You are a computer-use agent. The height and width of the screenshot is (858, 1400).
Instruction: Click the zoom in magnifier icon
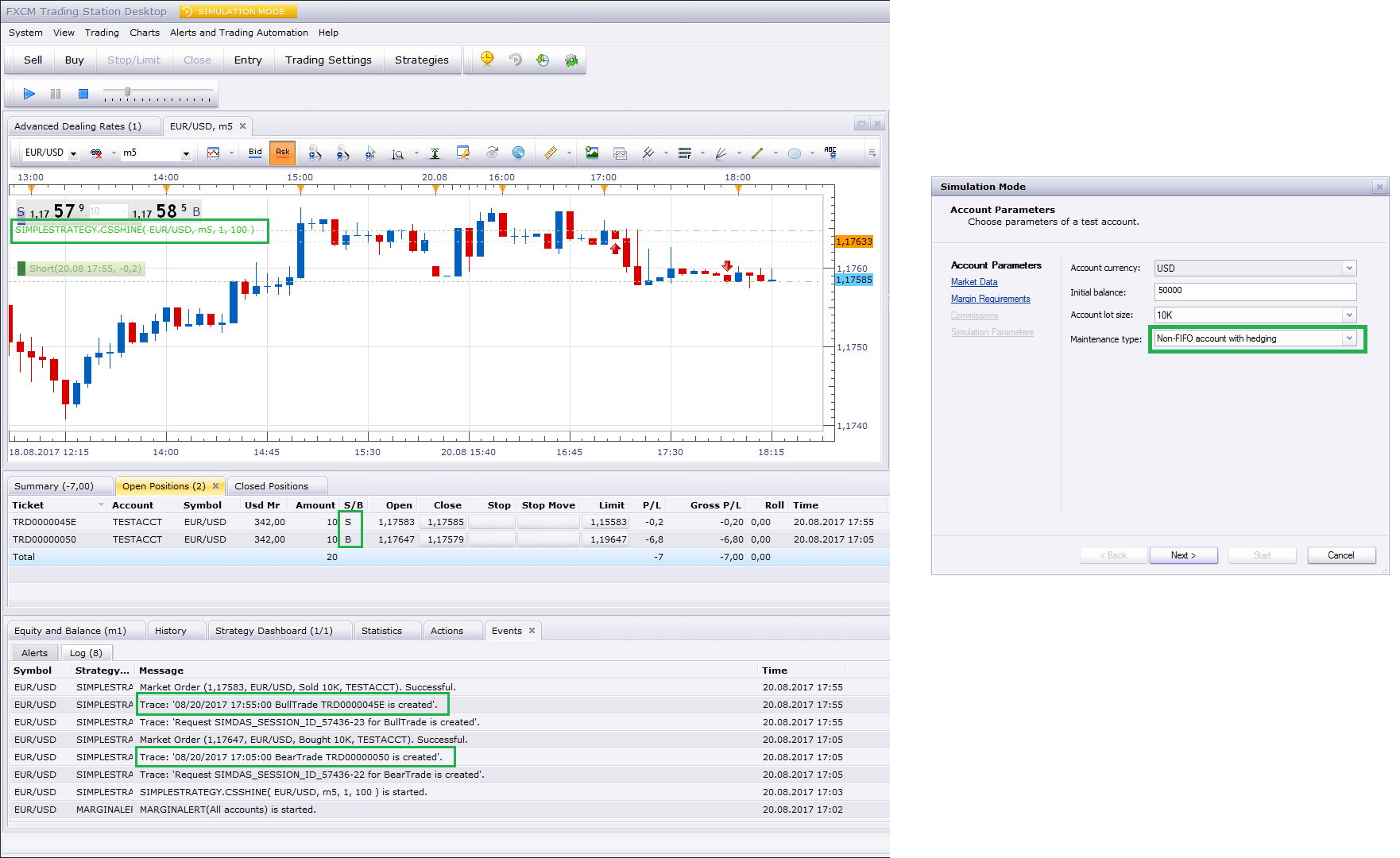pos(315,153)
